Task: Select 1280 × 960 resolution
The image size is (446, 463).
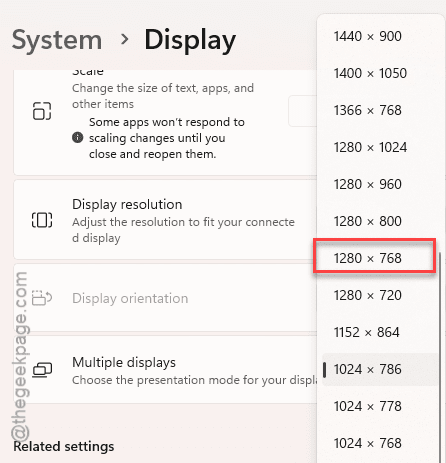Action: pyautogui.click(x=375, y=184)
